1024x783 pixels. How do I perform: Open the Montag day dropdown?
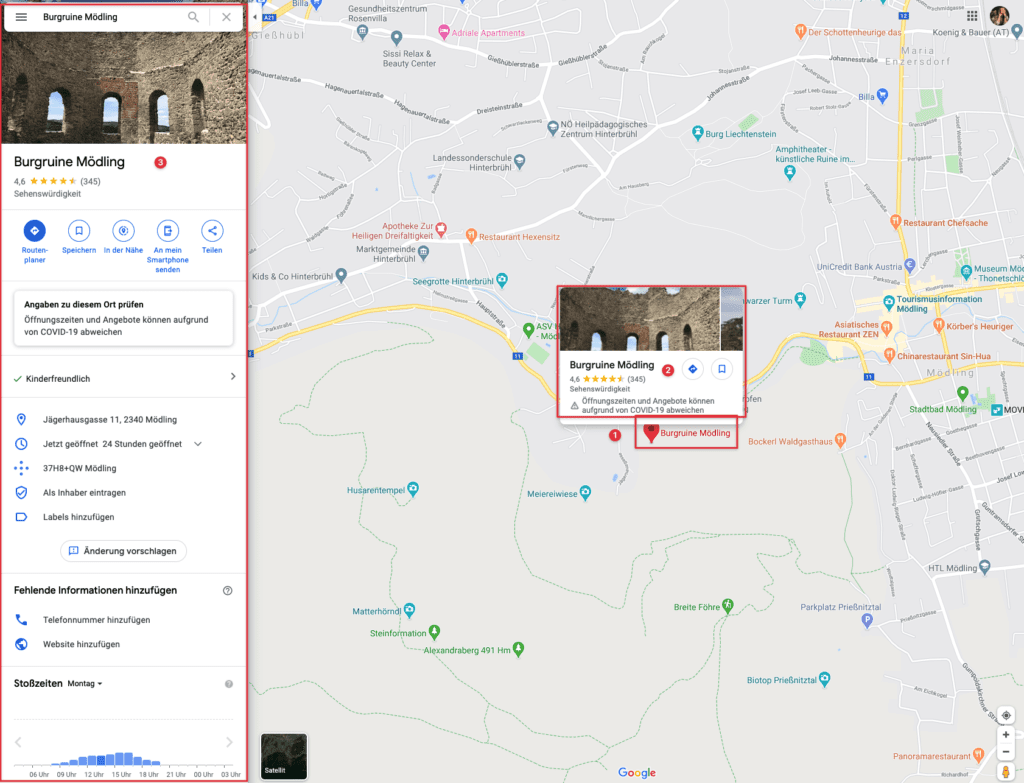click(x=85, y=684)
